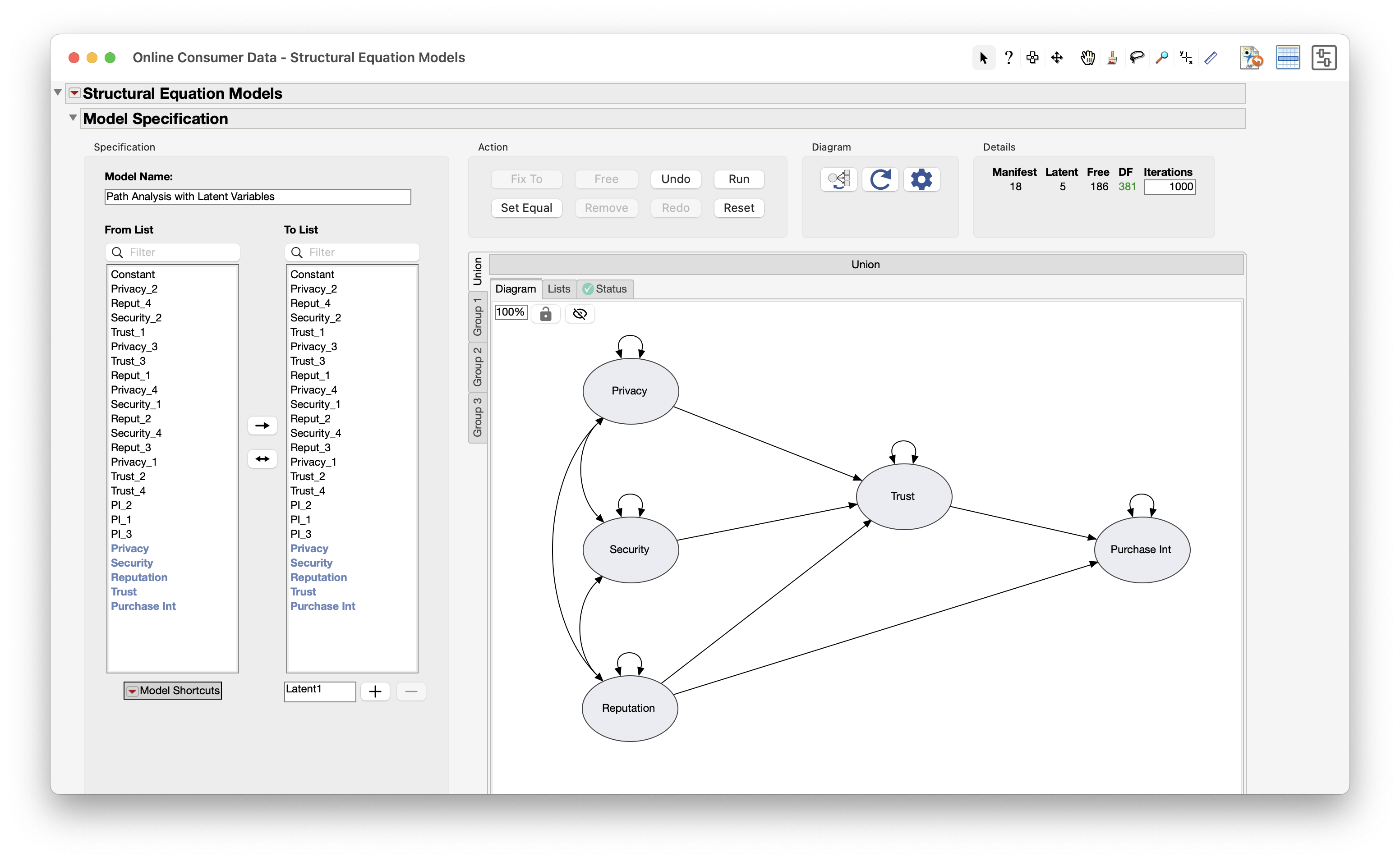Click the Model Name text field
This screenshot has height=861, width=1400.
[x=258, y=197]
